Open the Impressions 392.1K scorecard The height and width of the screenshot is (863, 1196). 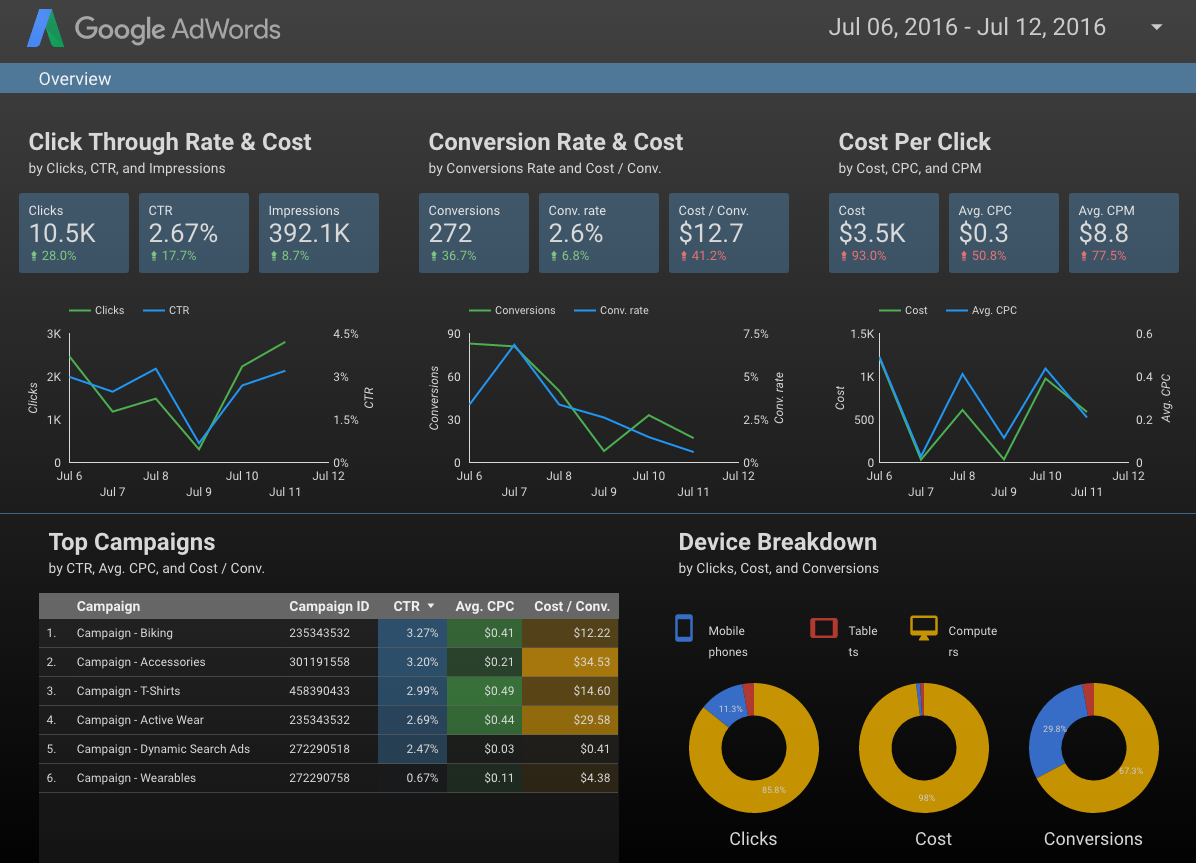coord(319,233)
